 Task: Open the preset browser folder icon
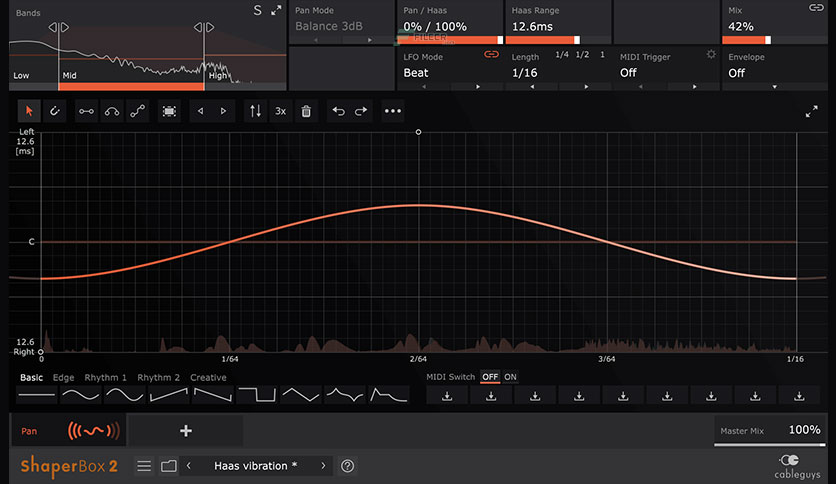[168, 466]
